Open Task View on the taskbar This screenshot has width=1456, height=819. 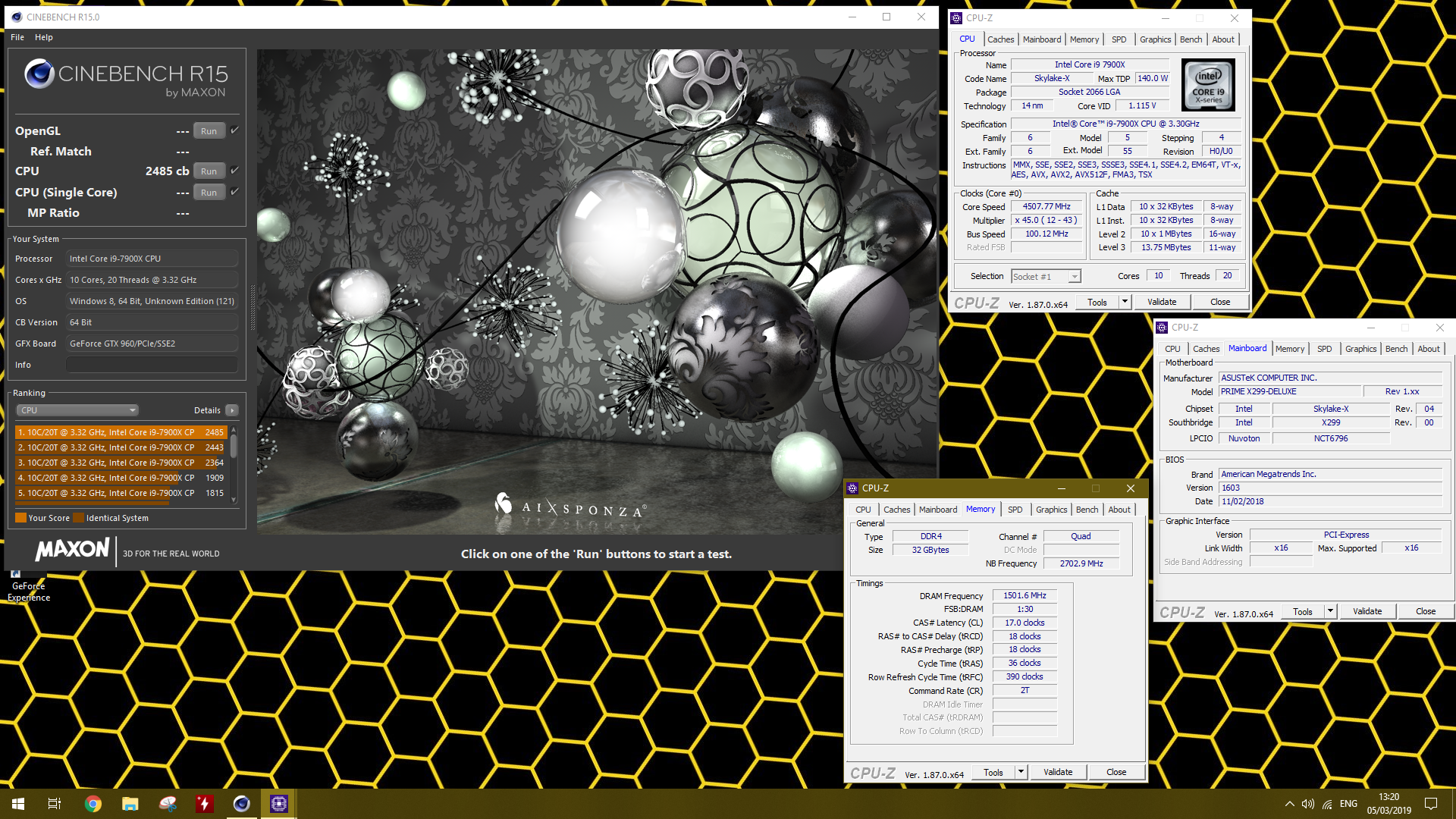[x=55, y=804]
